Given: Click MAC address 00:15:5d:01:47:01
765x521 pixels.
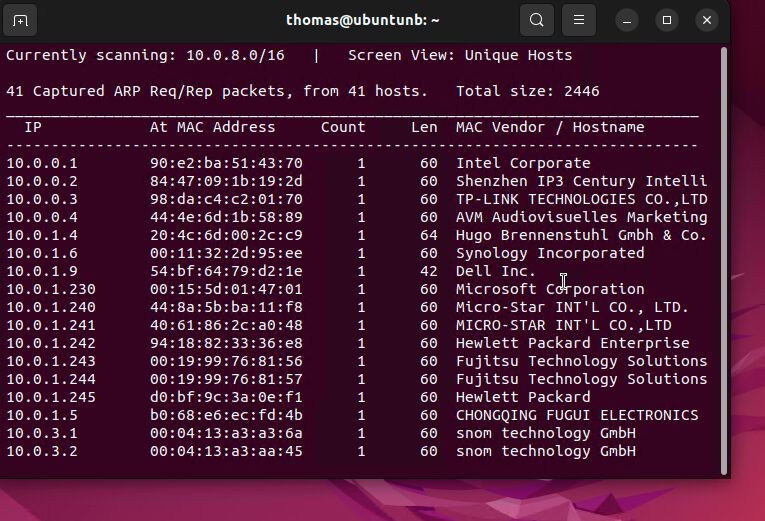Looking at the screenshot, I should (226, 289).
